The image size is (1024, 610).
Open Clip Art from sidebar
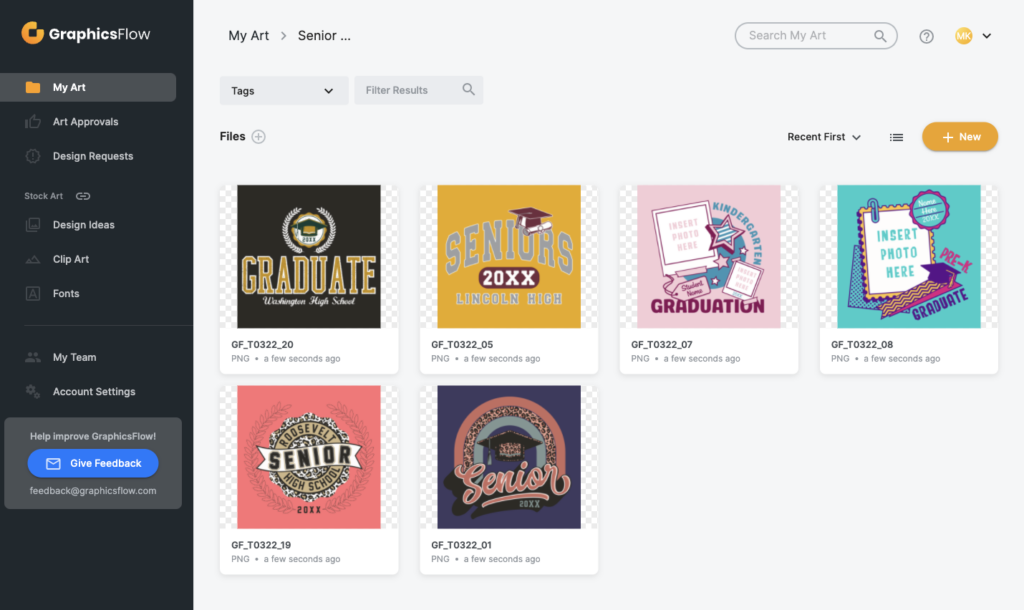click(70, 259)
